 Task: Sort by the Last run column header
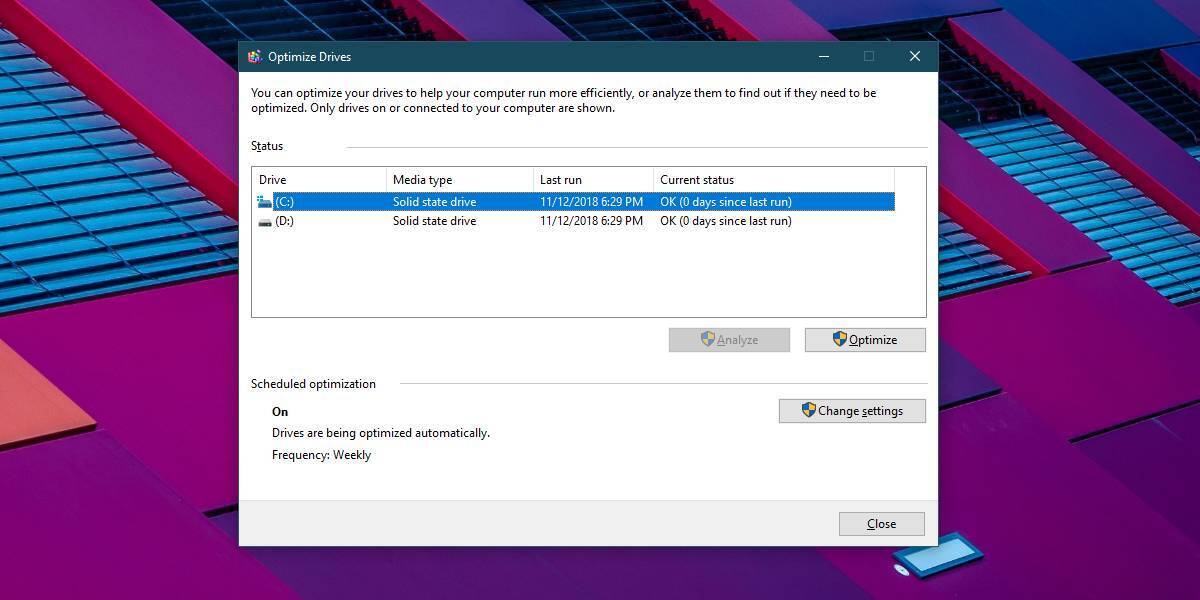click(593, 180)
